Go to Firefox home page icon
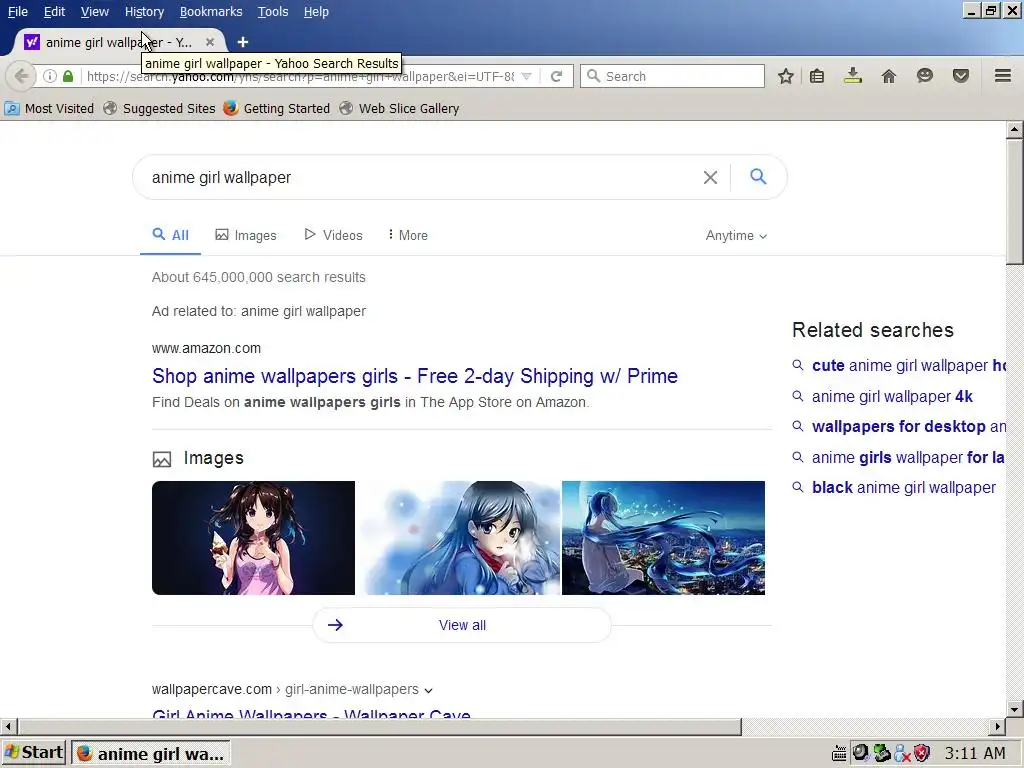Image resolution: width=1024 pixels, height=768 pixels. click(889, 76)
